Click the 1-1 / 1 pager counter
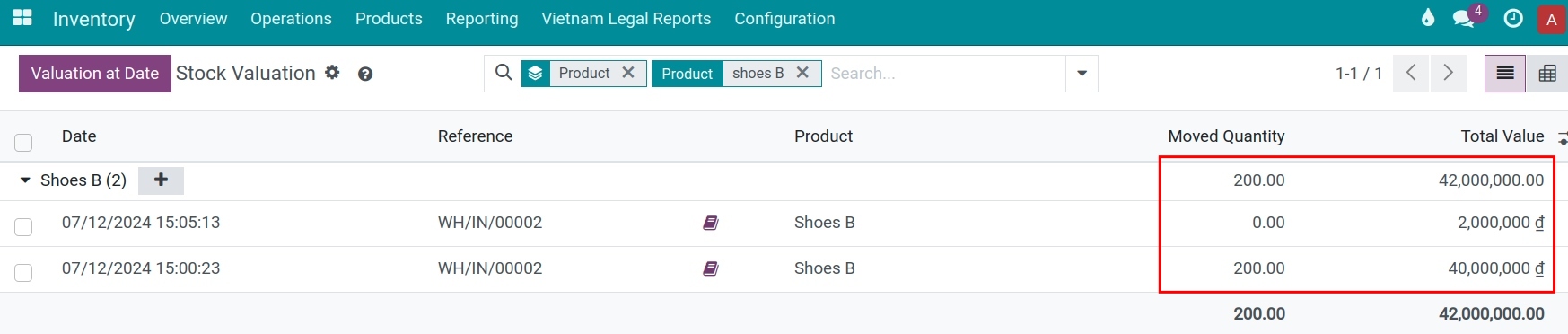The width and height of the screenshot is (1568, 334). [1359, 74]
